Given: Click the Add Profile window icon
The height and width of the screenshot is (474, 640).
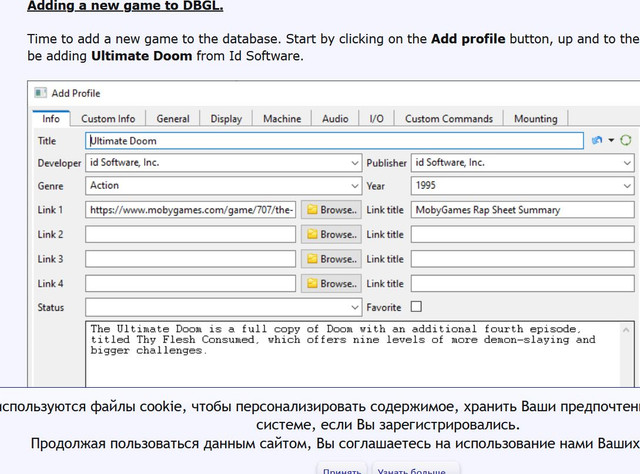Looking at the screenshot, I should (x=40, y=93).
